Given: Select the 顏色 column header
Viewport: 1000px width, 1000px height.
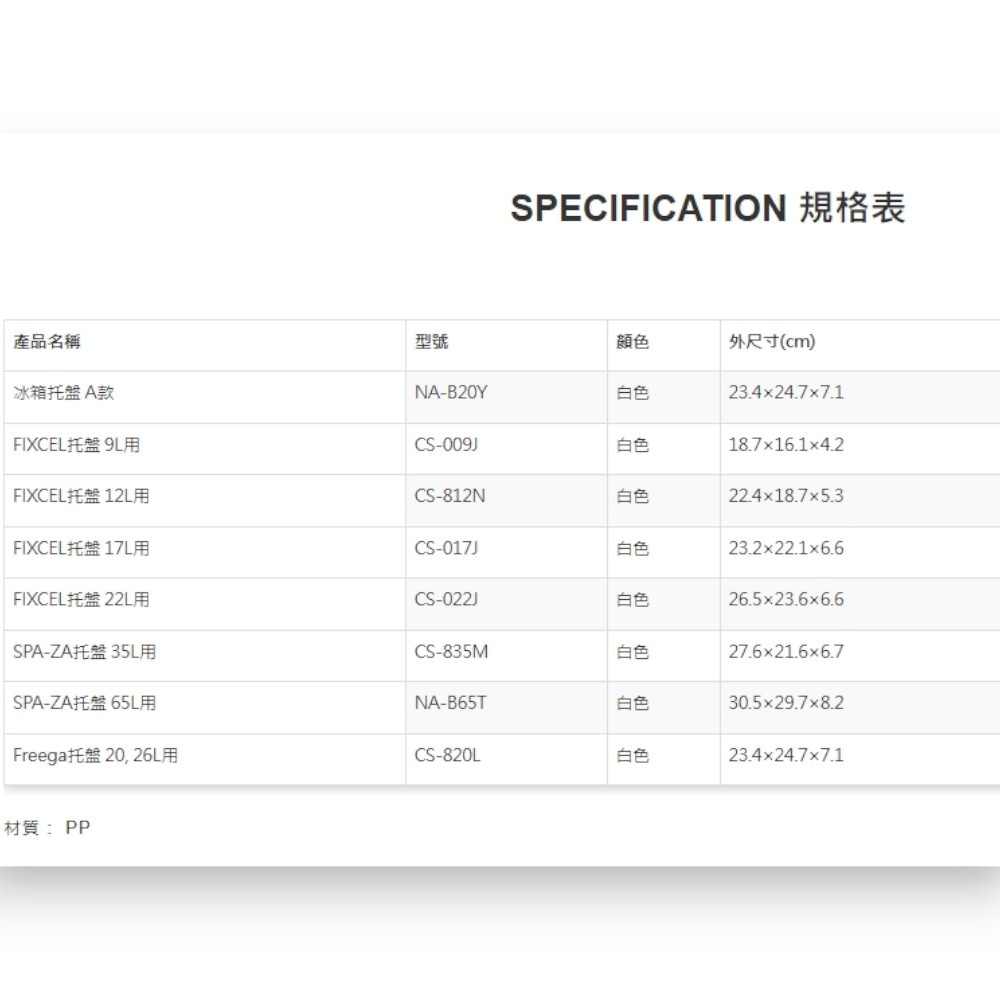Looking at the screenshot, I should coord(634,341).
